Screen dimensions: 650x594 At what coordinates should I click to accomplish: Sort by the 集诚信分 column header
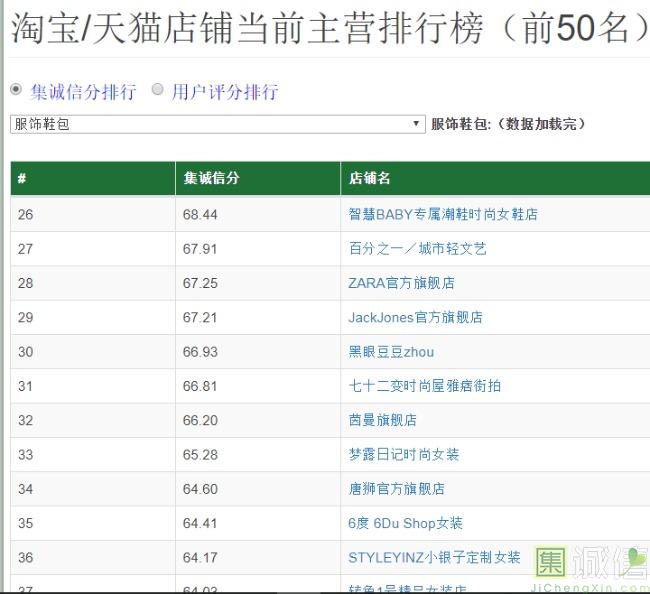point(211,178)
